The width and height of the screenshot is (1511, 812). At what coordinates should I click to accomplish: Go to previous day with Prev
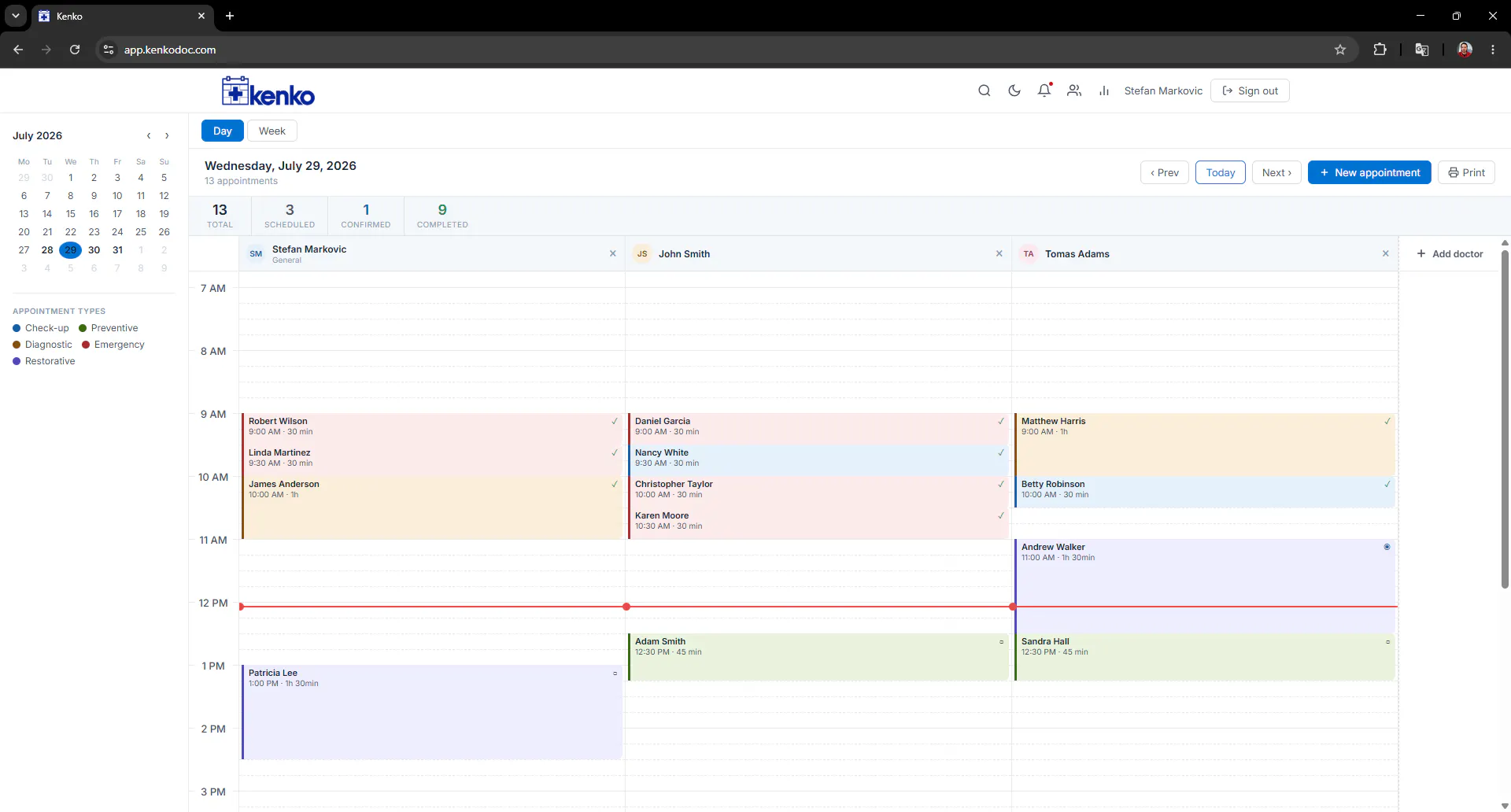[1165, 172]
